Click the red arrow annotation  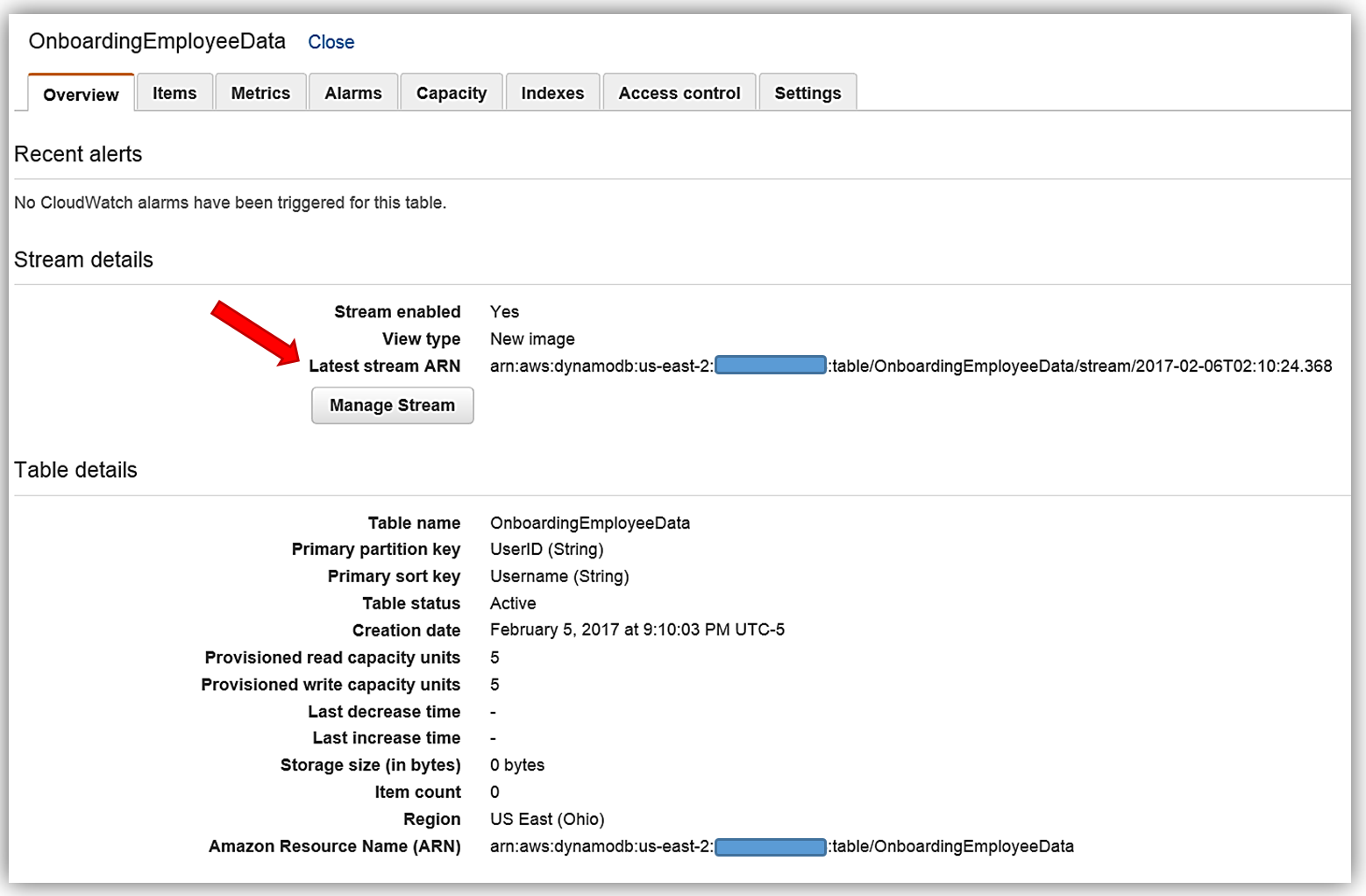pyautogui.click(x=254, y=333)
